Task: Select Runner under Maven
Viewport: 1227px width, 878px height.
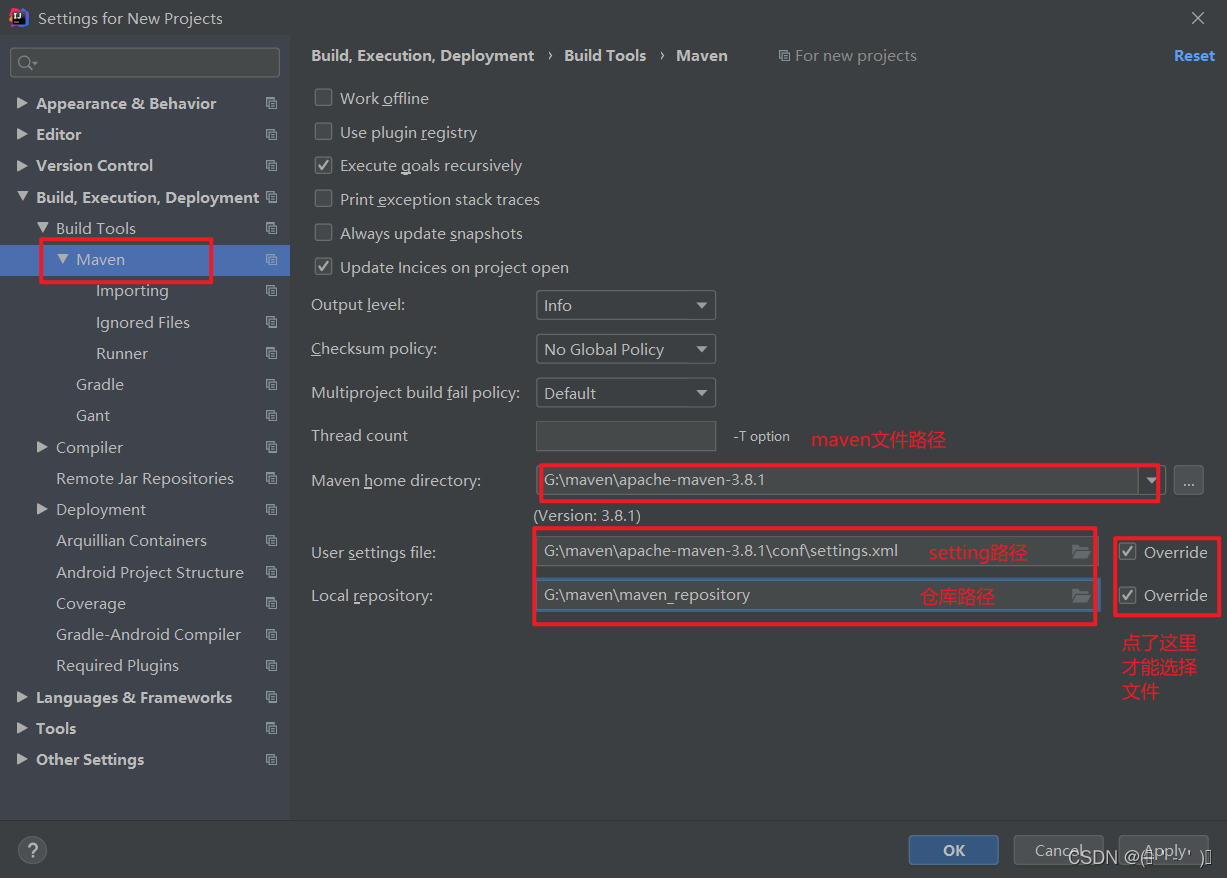Action: (x=122, y=353)
